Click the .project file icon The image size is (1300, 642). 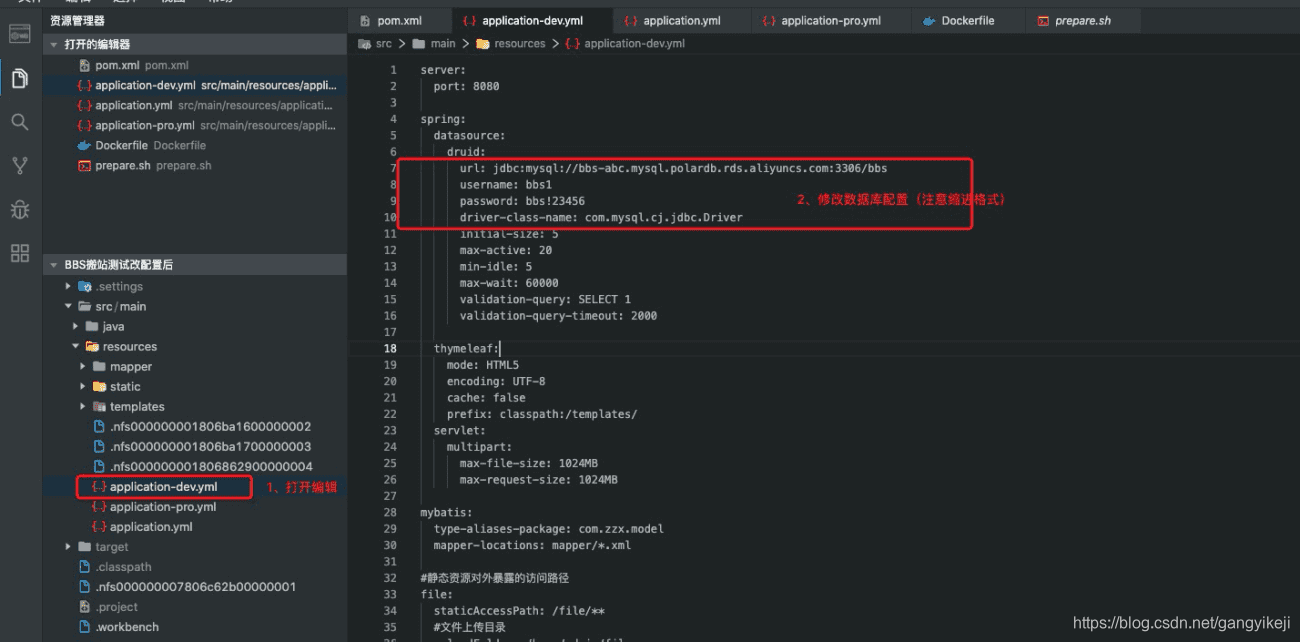click(85, 606)
